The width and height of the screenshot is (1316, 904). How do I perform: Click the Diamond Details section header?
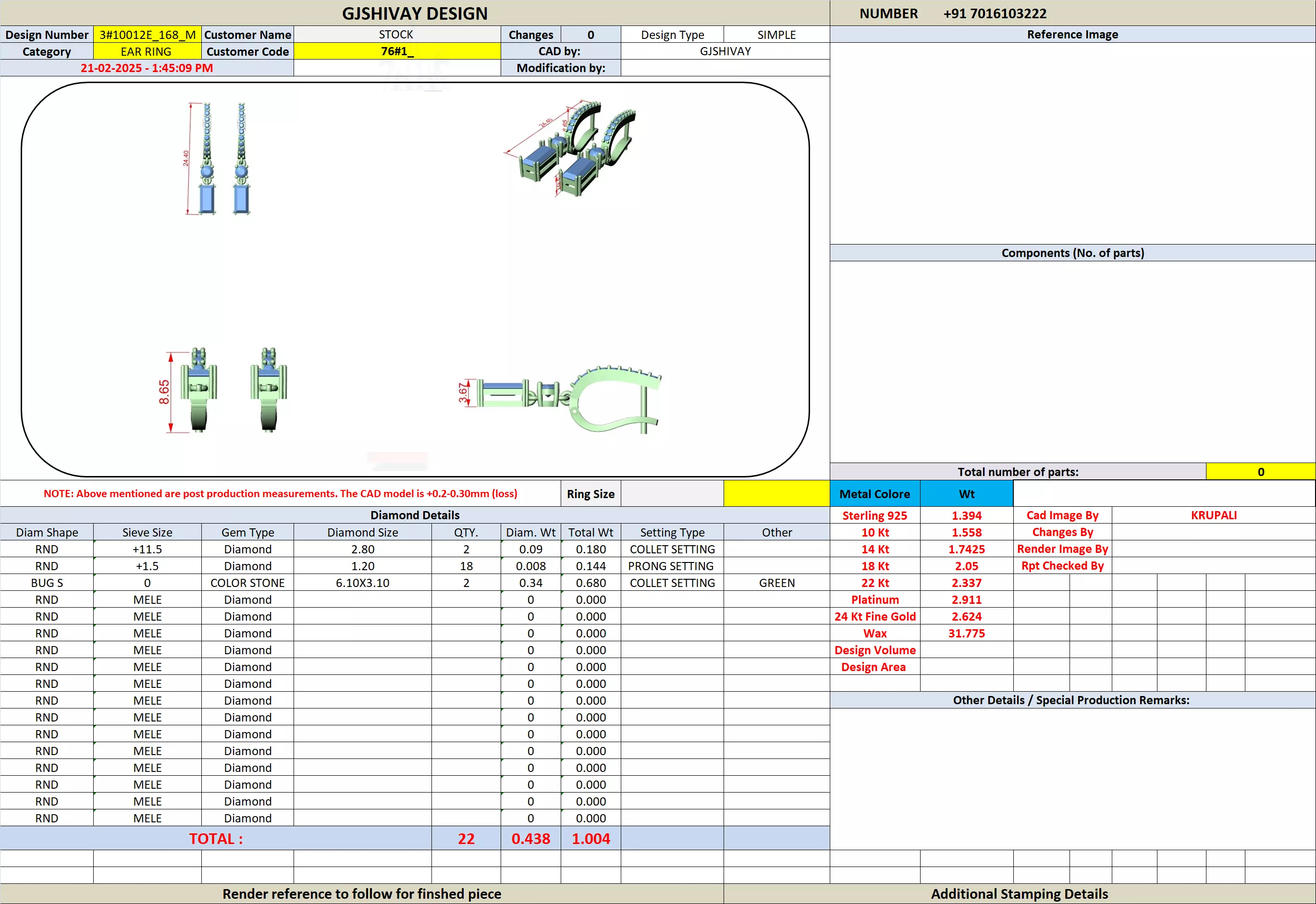tap(415, 515)
